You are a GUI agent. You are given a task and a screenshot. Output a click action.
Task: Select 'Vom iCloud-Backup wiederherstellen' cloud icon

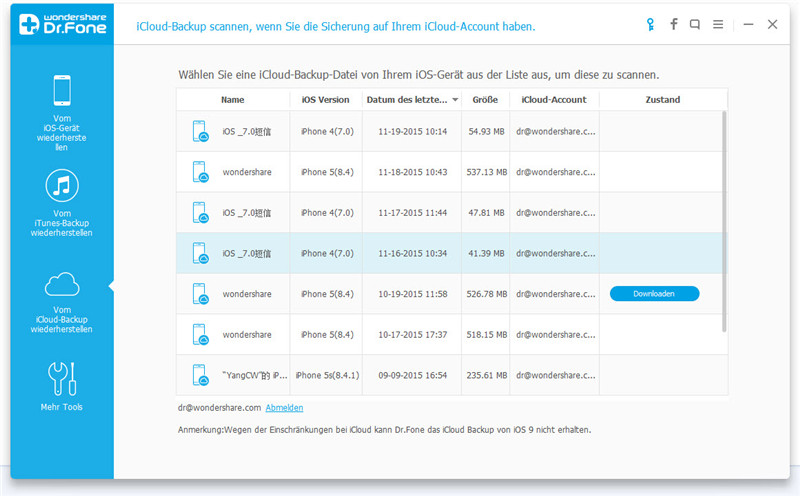(x=62, y=284)
